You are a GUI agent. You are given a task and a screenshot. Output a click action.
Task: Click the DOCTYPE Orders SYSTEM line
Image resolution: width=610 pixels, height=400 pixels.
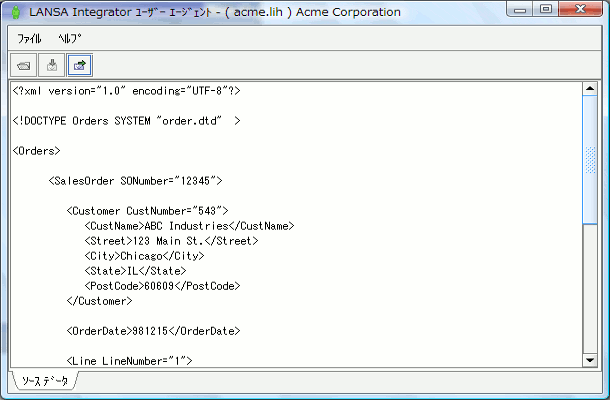126,121
